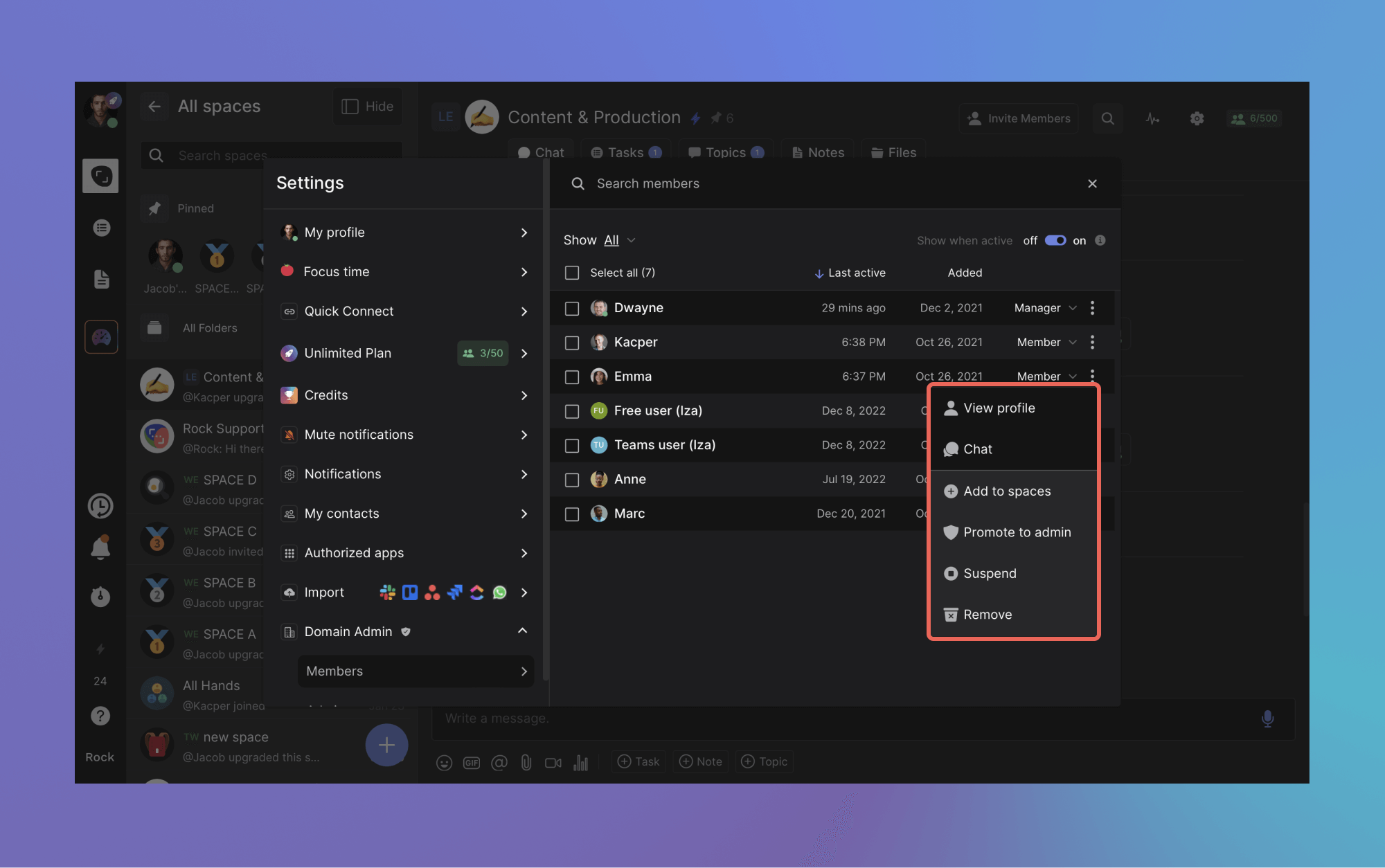
Task: Click the GIF icon in composer
Action: pyautogui.click(x=472, y=762)
